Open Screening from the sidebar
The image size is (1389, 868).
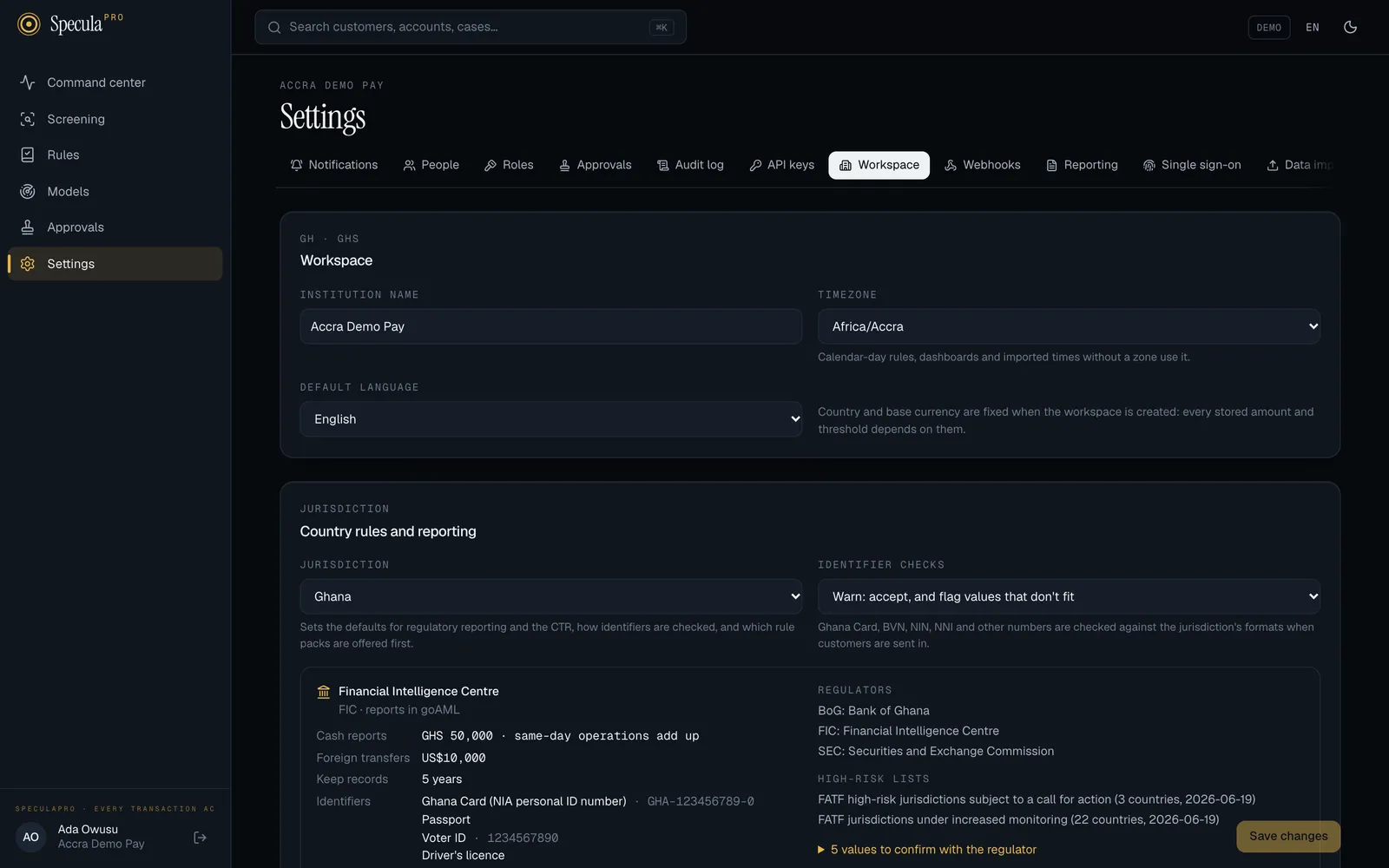[x=115, y=119]
